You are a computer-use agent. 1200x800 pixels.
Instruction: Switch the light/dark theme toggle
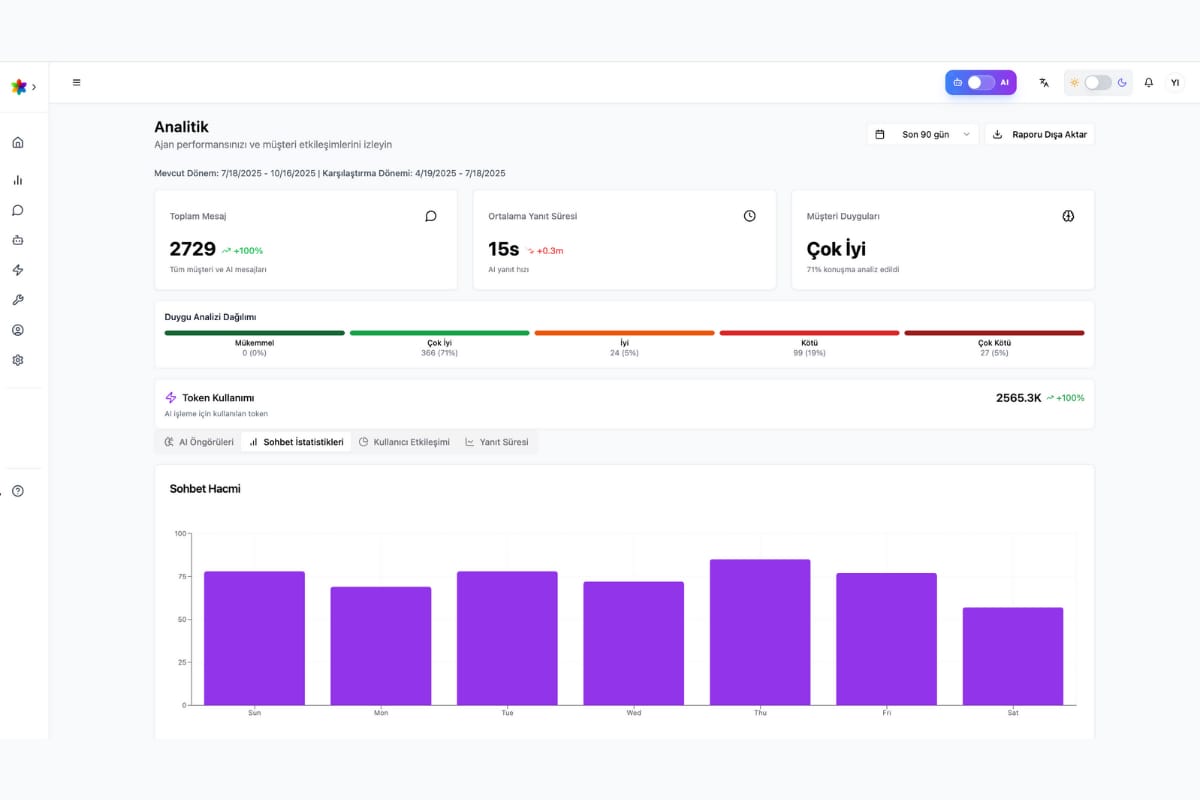point(1097,83)
